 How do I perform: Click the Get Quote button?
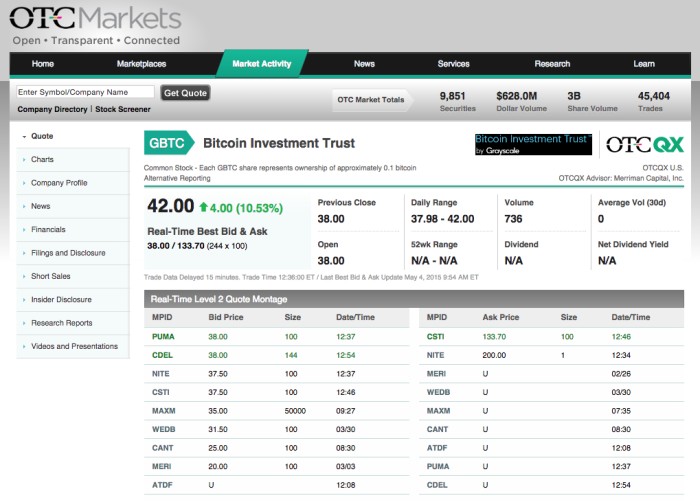185,93
